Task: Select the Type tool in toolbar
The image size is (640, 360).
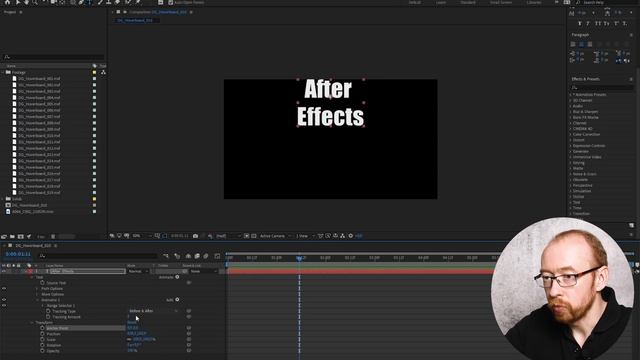Action: [x=90, y=2]
